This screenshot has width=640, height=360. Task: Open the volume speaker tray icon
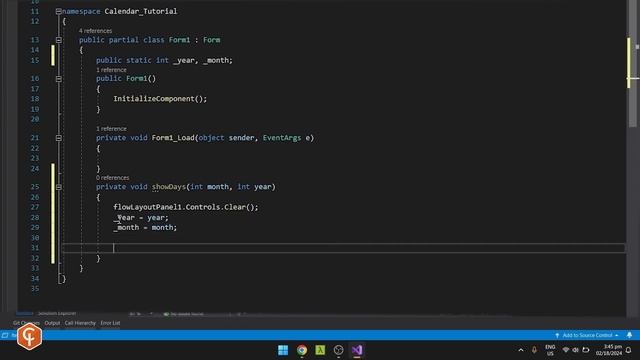(x=576, y=350)
